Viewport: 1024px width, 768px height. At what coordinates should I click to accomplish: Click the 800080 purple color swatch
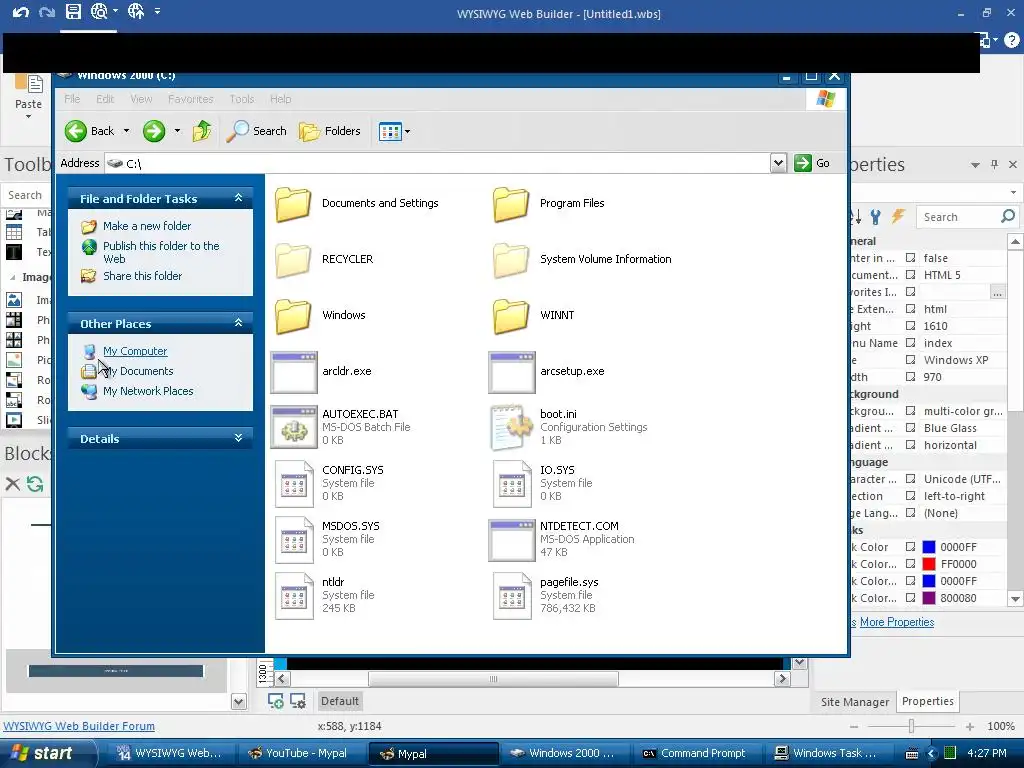point(929,598)
